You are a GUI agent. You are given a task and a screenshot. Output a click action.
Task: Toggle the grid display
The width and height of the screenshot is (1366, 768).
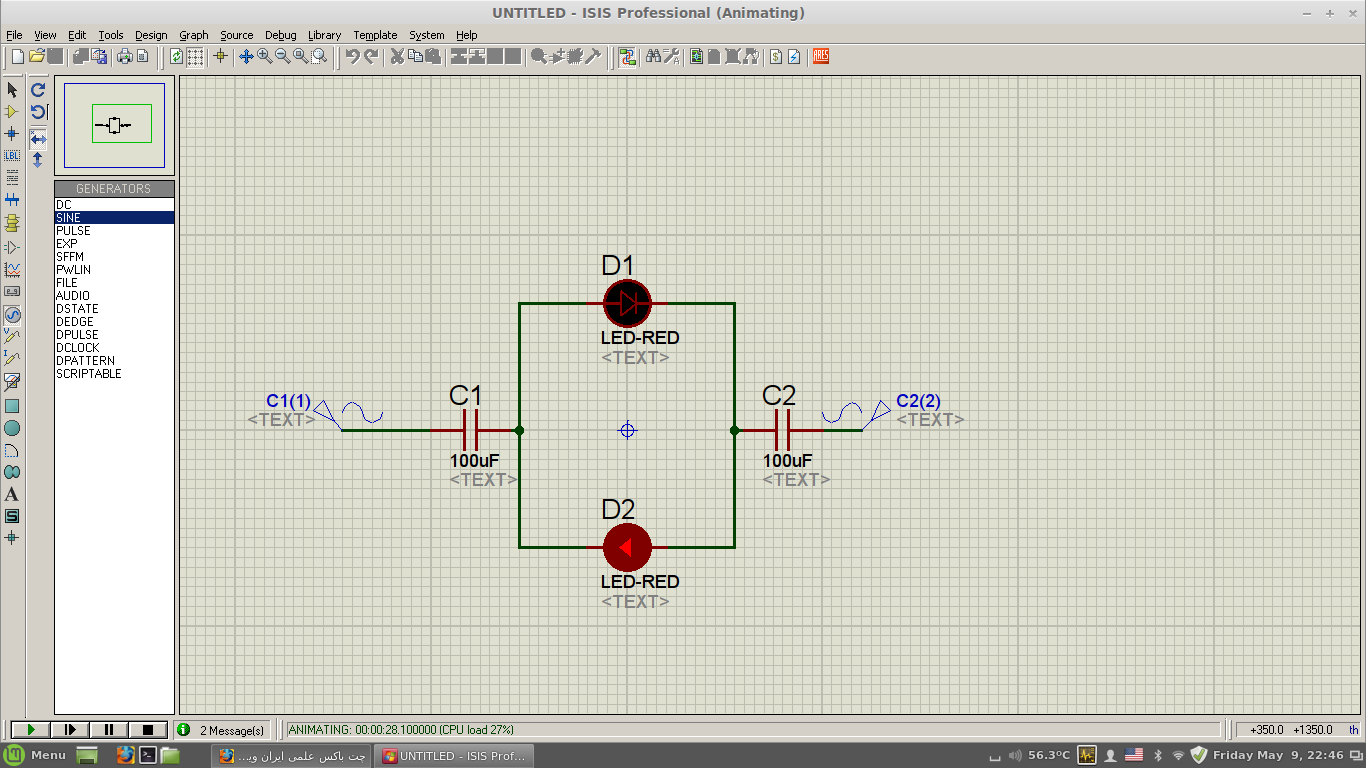click(195, 56)
